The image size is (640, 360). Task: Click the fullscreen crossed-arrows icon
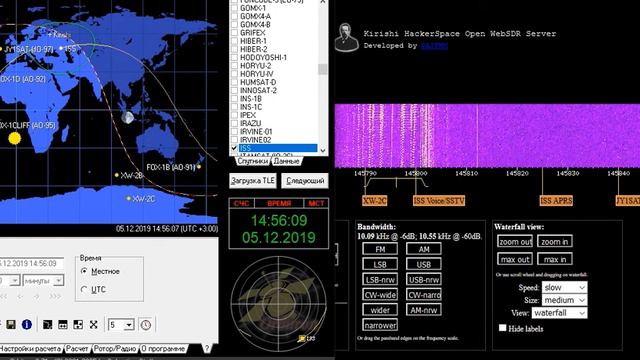point(93,324)
